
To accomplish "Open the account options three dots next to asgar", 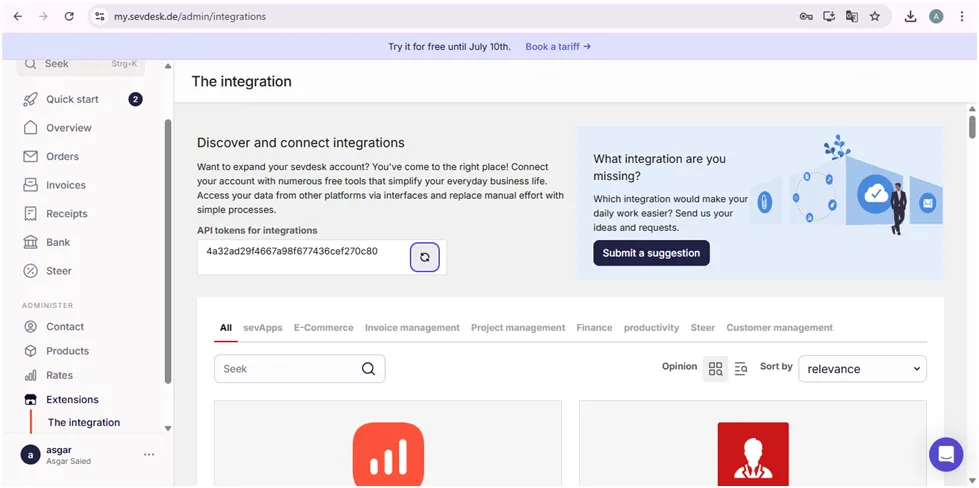I will pos(149,454).
